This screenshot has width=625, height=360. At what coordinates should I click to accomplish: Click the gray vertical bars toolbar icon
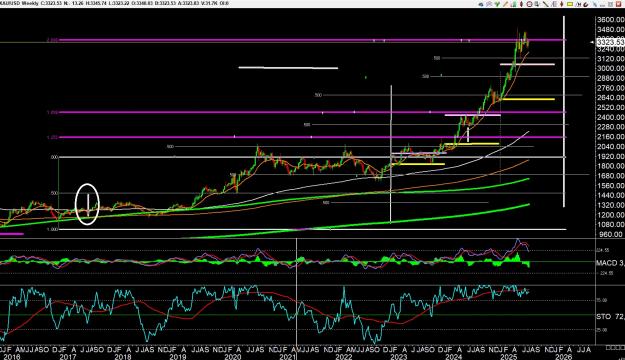pos(554,4)
